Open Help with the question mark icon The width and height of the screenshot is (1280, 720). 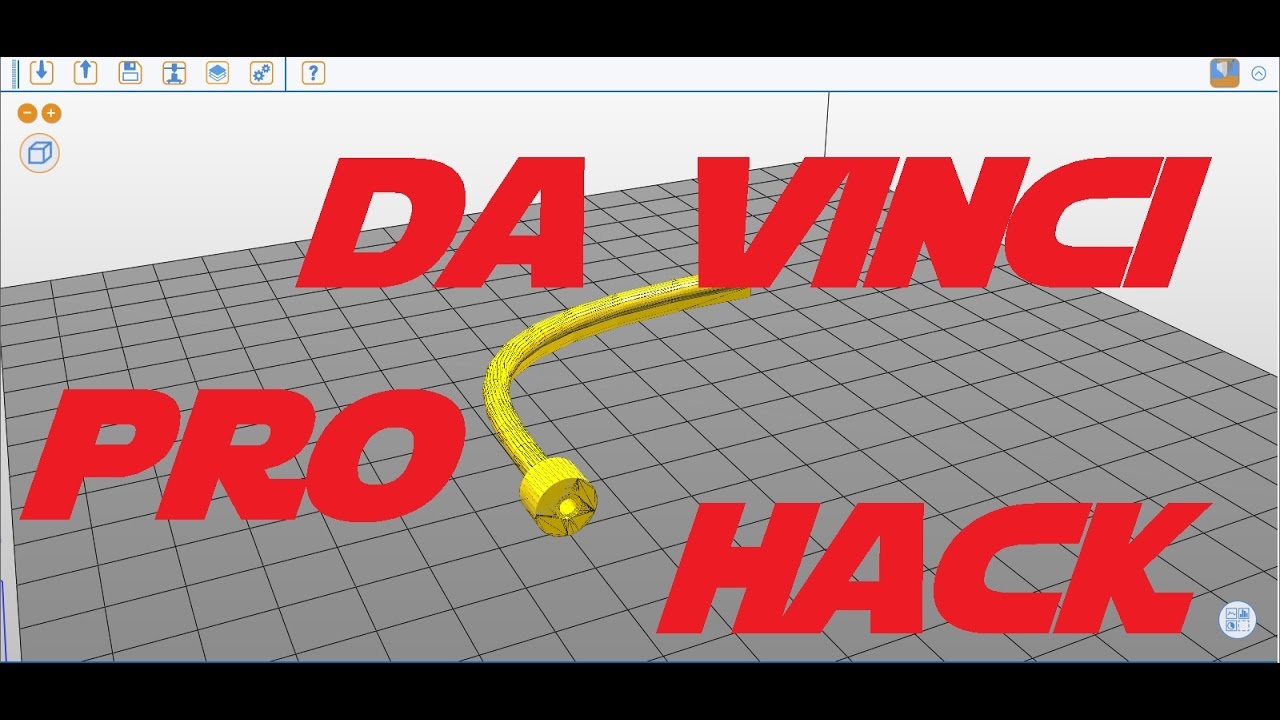pyautogui.click(x=313, y=73)
